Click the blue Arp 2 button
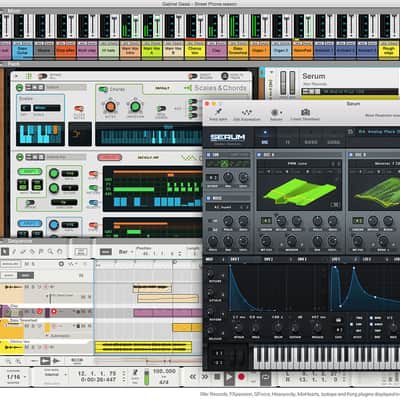400x400 pixels. 30,223
